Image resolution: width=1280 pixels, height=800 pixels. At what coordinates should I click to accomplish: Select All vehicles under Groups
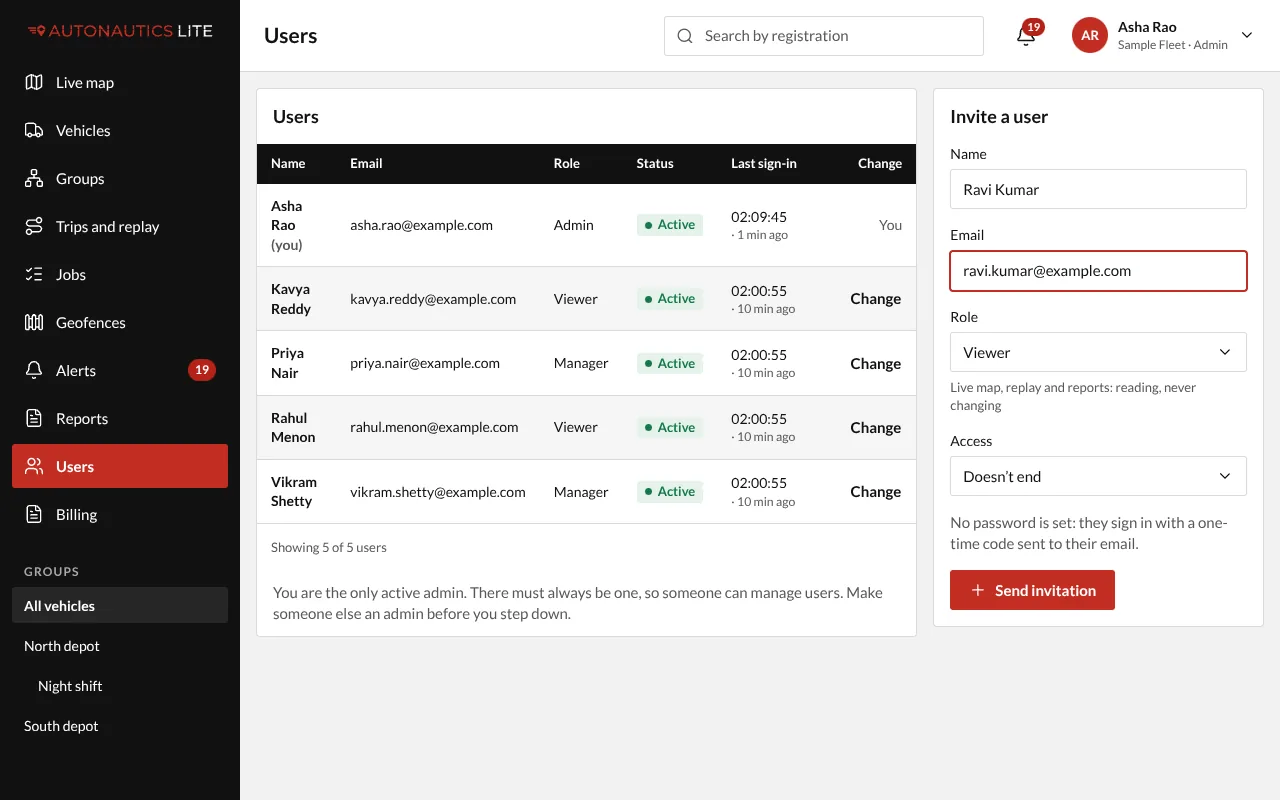(120, 606)
